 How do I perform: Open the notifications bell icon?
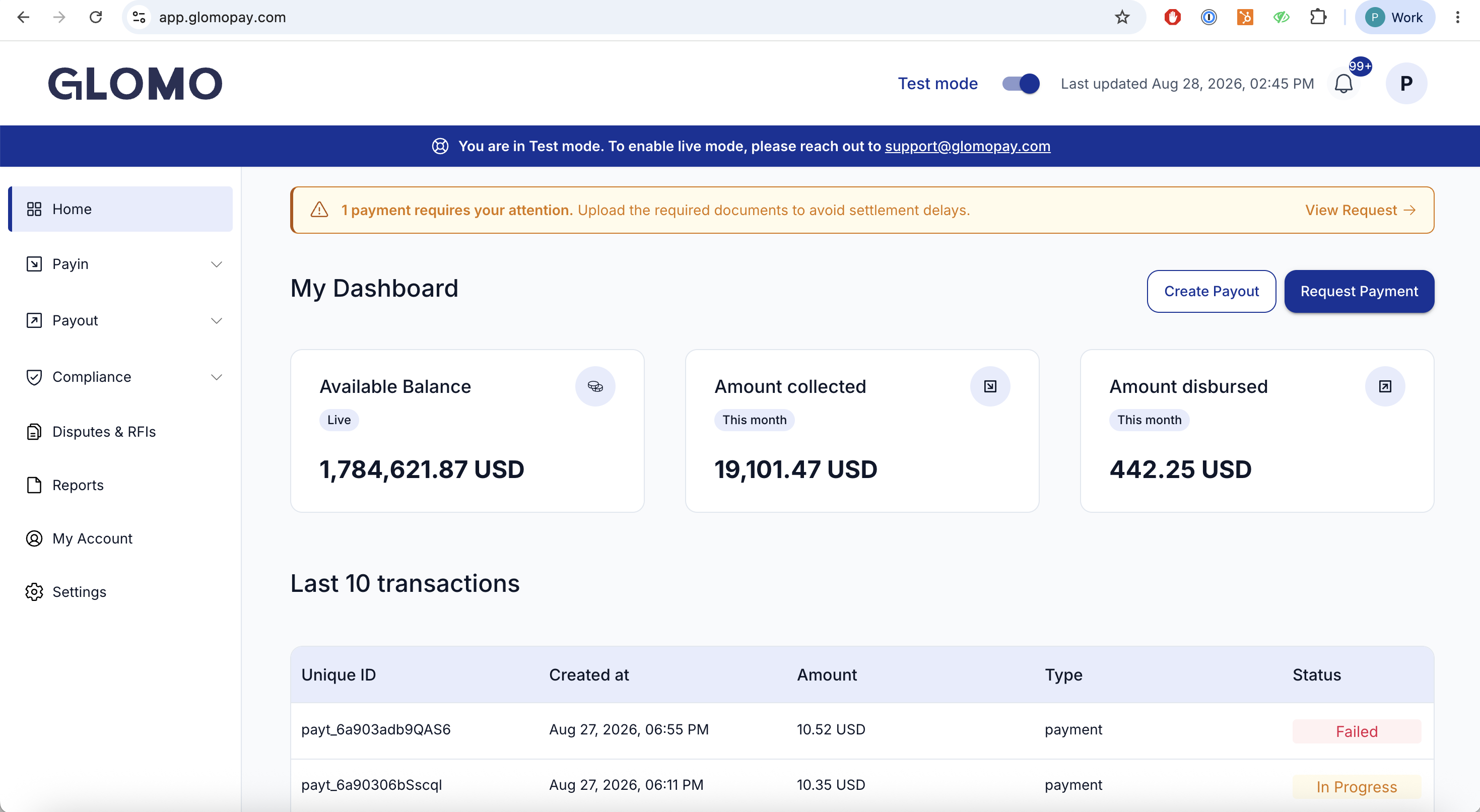pyautogui.click(x=1343, y=84)
